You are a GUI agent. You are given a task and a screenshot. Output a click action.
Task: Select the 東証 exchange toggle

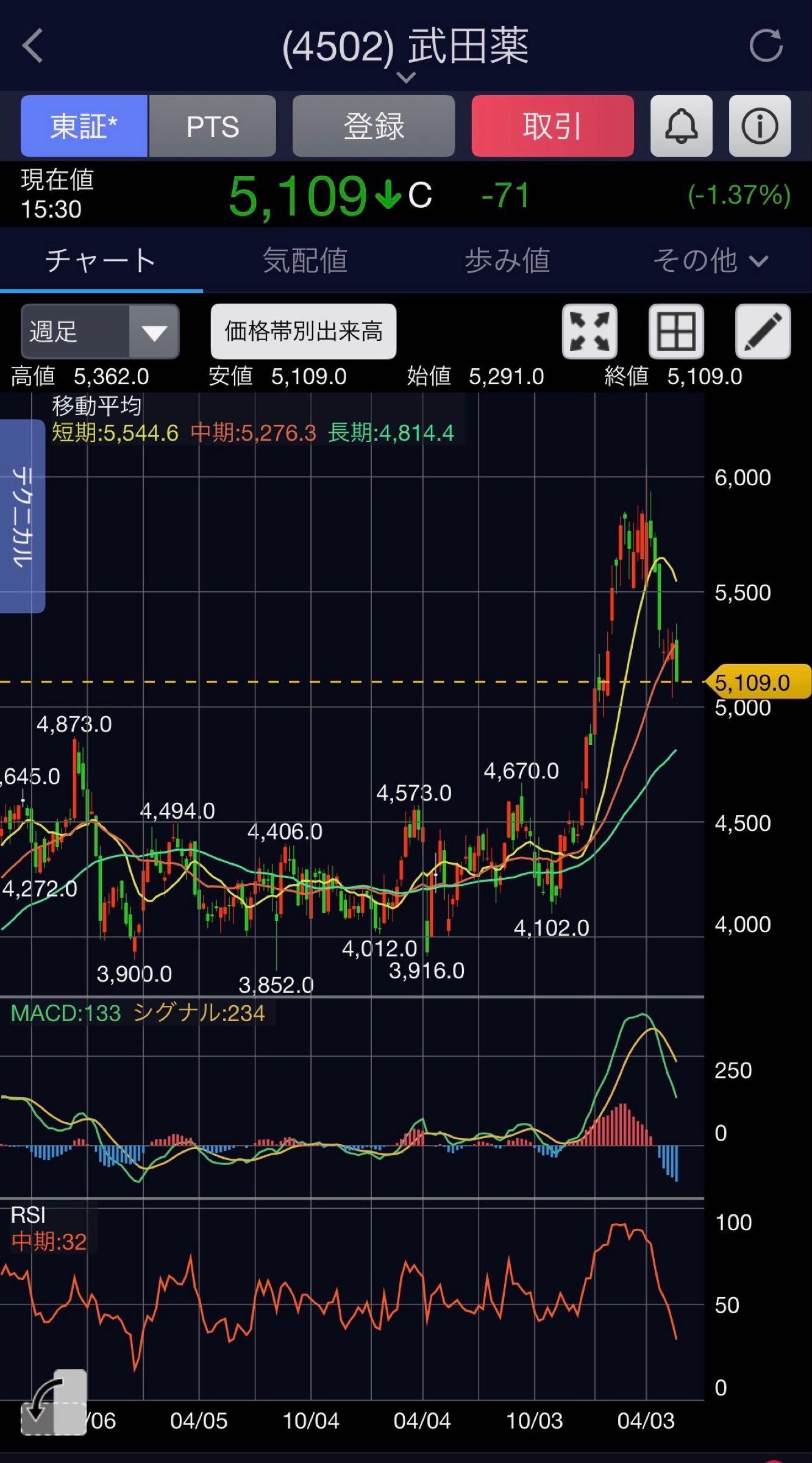pyautogui.click(x=84, y=126)
